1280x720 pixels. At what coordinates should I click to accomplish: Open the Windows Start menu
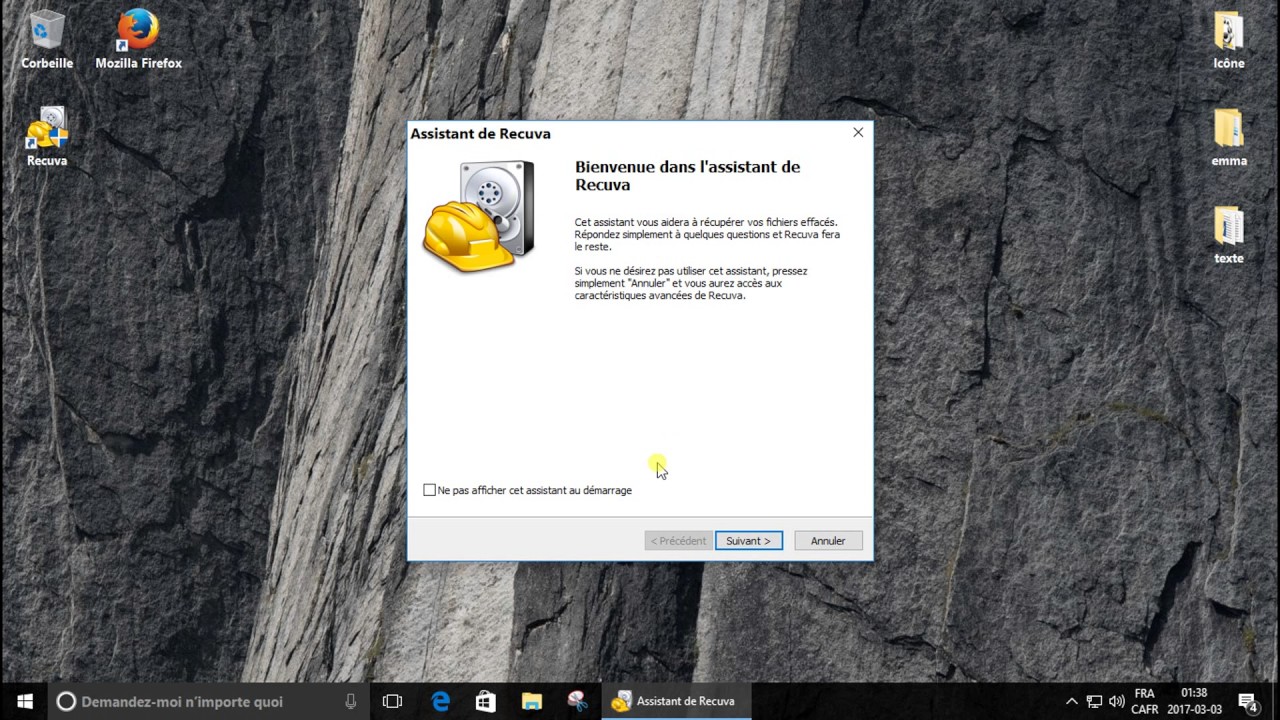coord(24,701)
